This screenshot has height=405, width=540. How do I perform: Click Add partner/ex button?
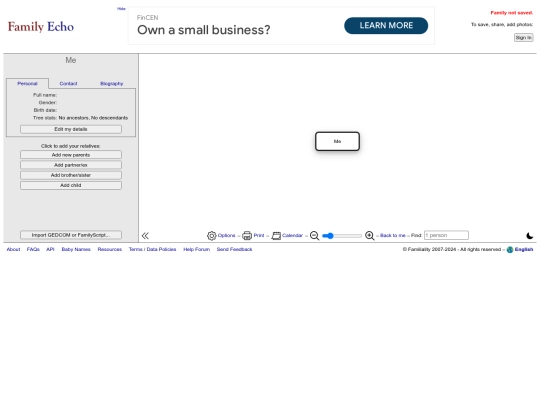click(71, 165)
